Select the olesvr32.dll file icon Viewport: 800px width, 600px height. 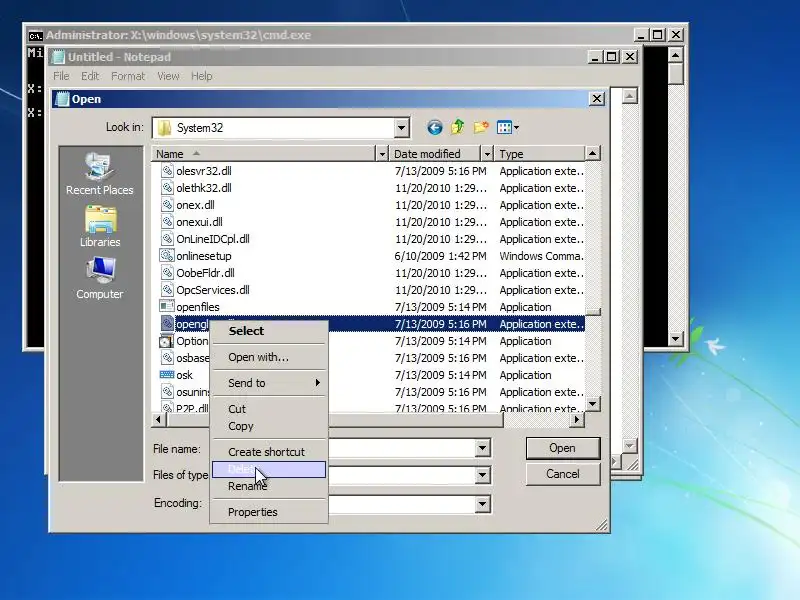[x=167, y=171]
